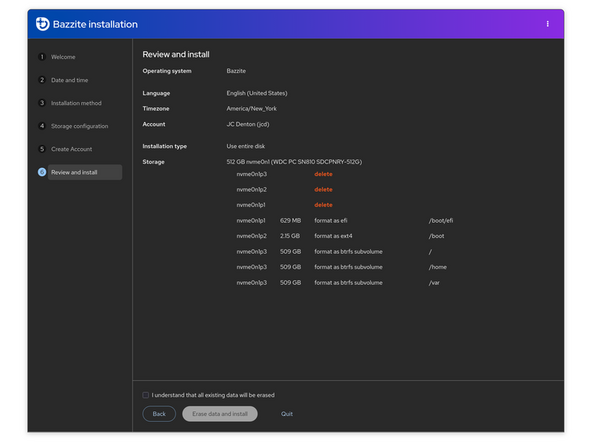
Task: Click the installation type 'Use entire disk'
Action: point(245,146)
